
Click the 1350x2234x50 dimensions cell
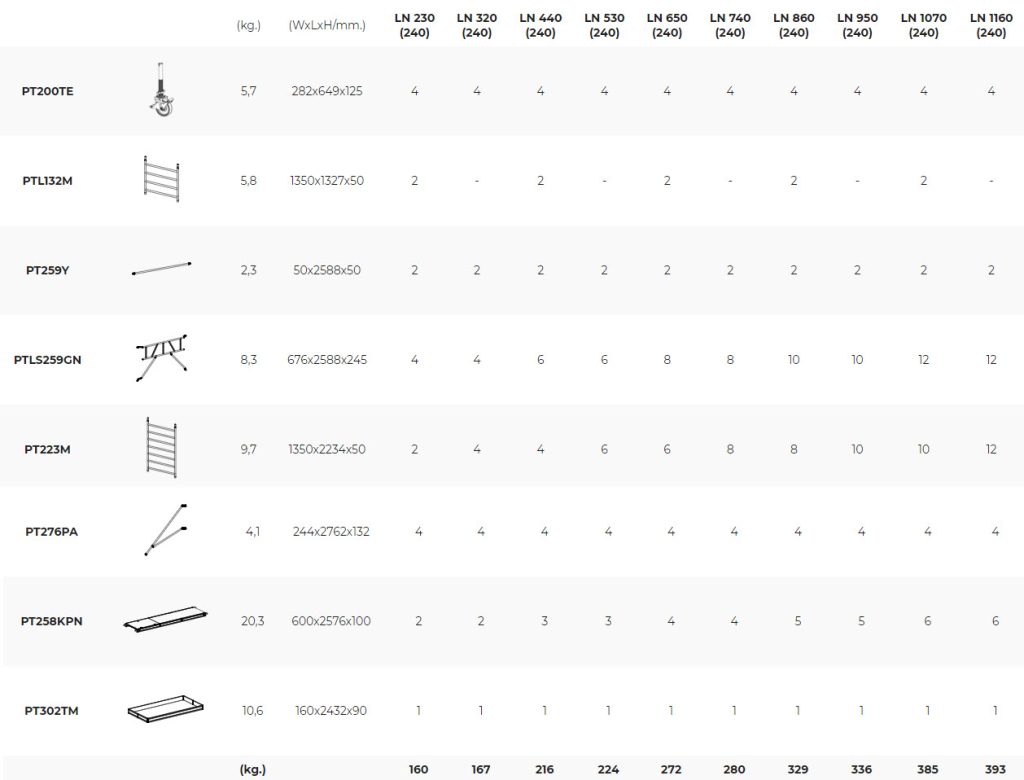pyautogui.click(x=327, y=449)
